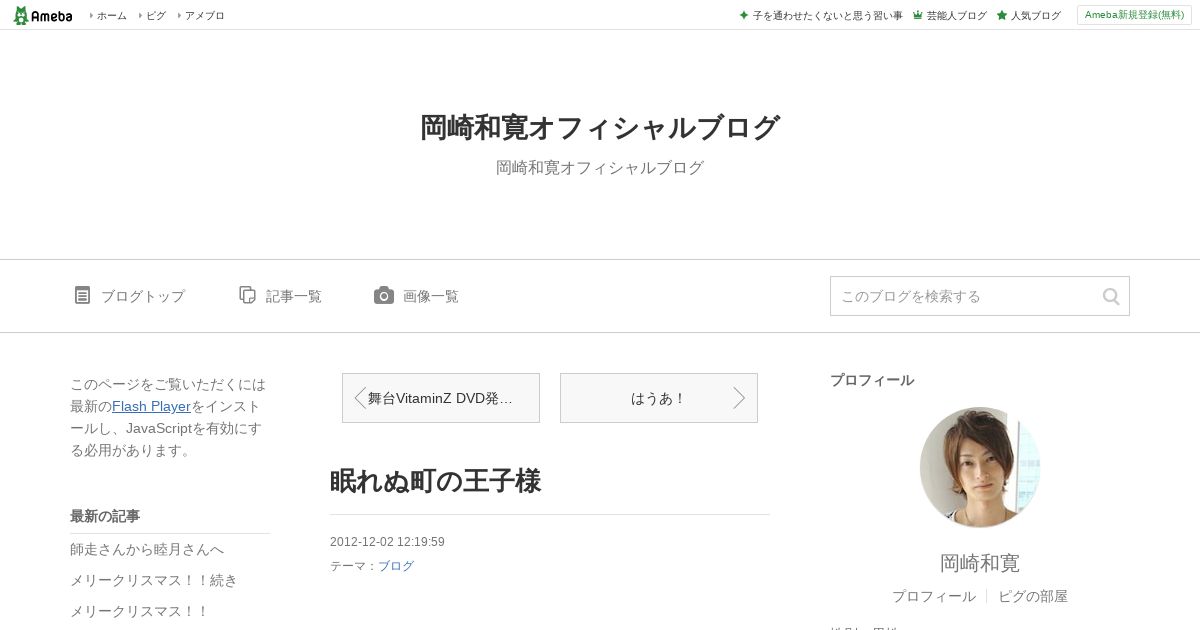Click the blog title 岡崎和寛オフィシャルブログ heading
Screen dimensions: 1200x630
[600, 128]
